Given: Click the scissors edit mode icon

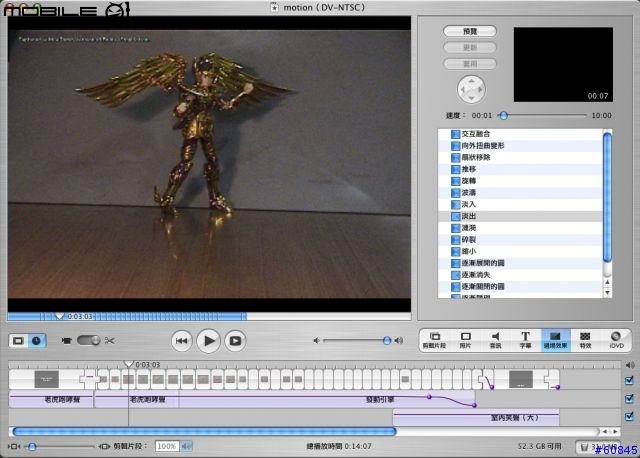Looking at the screenshot, I should [x=110, y=340].
